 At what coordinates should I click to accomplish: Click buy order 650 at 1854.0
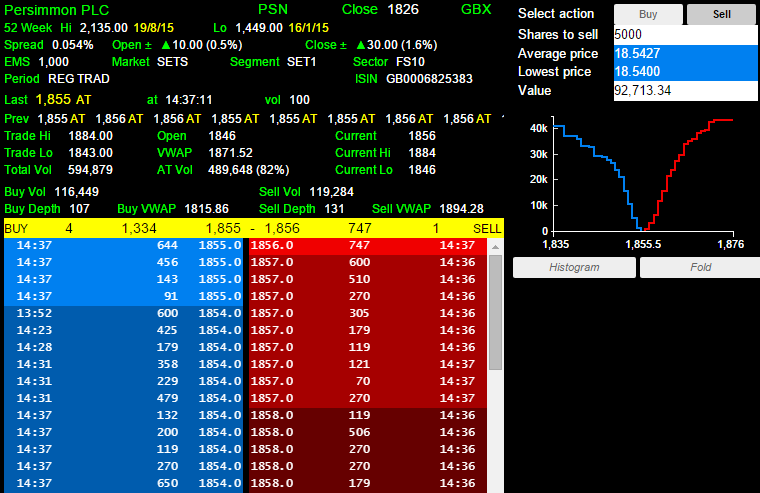click(x=124, y=483)
